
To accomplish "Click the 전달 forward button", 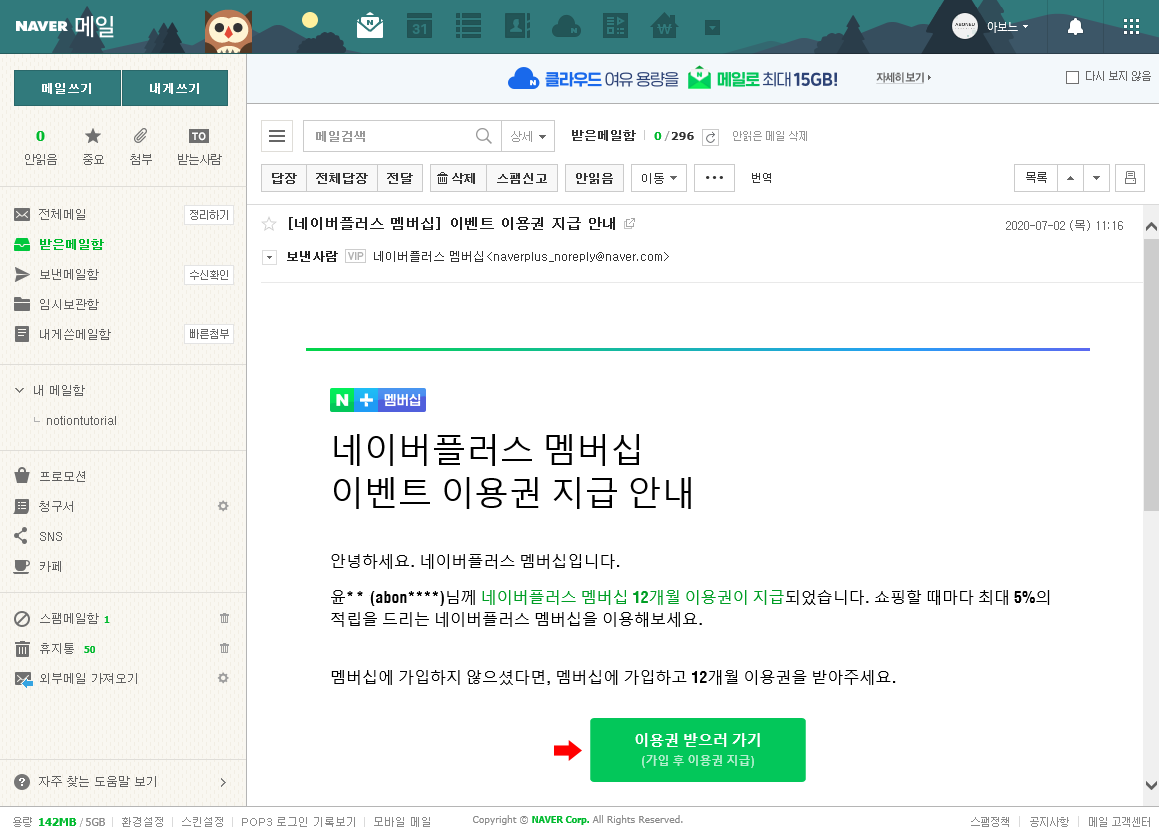I will 400,178.
